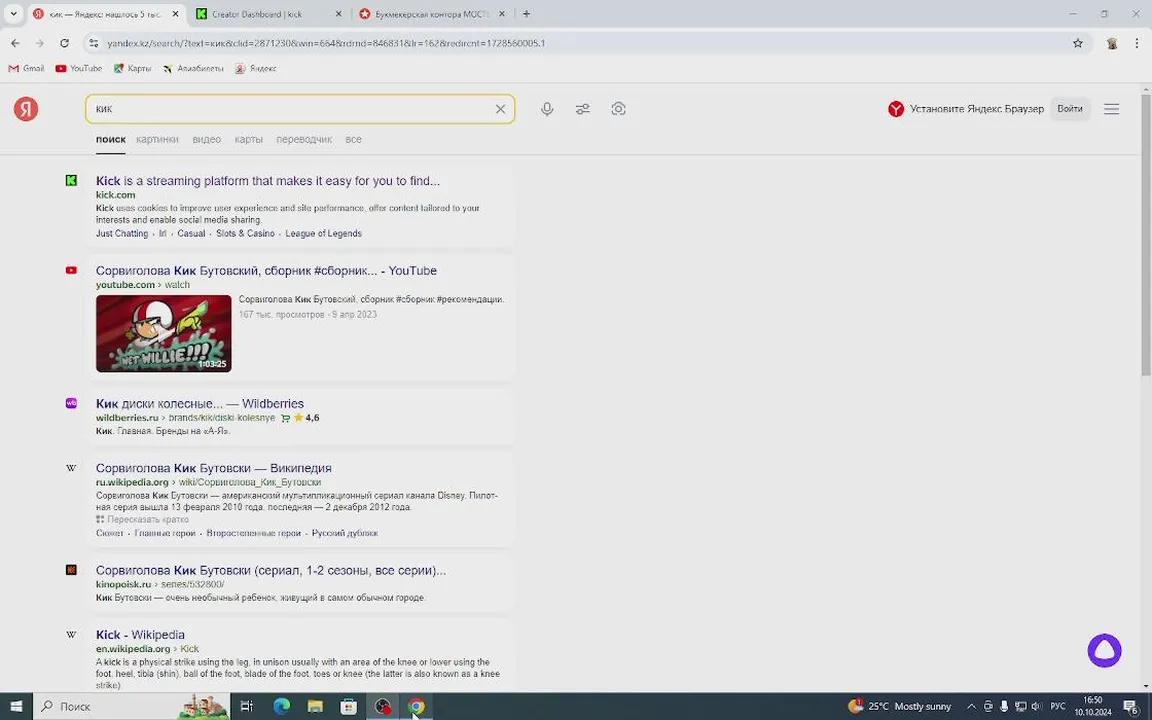Viewport: 1152px width, 720px height.
Task: Close the Yandex search tab
Action: coord(175,14)
